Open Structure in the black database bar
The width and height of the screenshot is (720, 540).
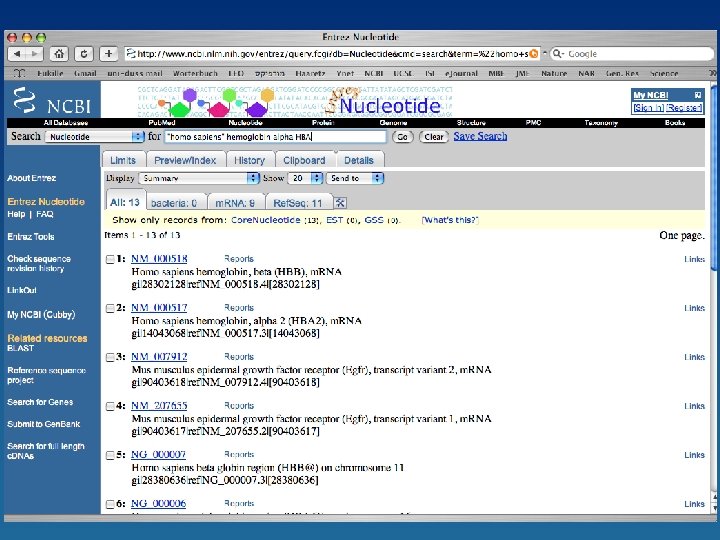(471, 123)
